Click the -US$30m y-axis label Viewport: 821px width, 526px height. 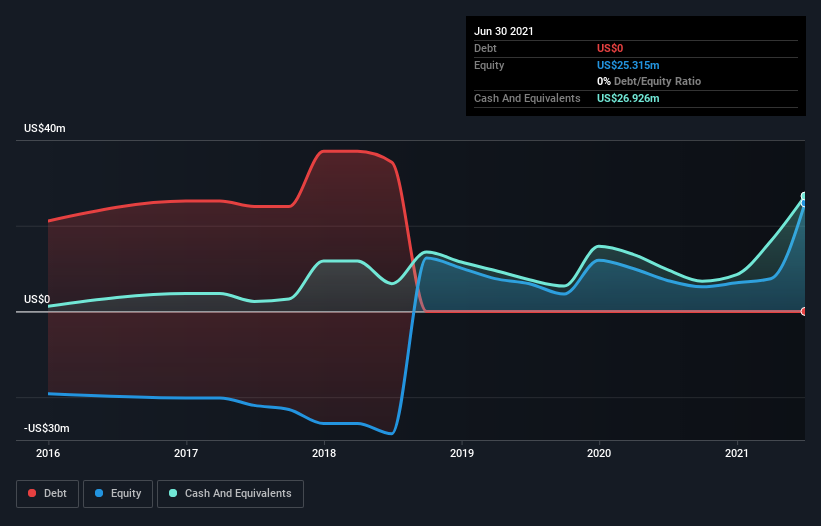point(47,428)
